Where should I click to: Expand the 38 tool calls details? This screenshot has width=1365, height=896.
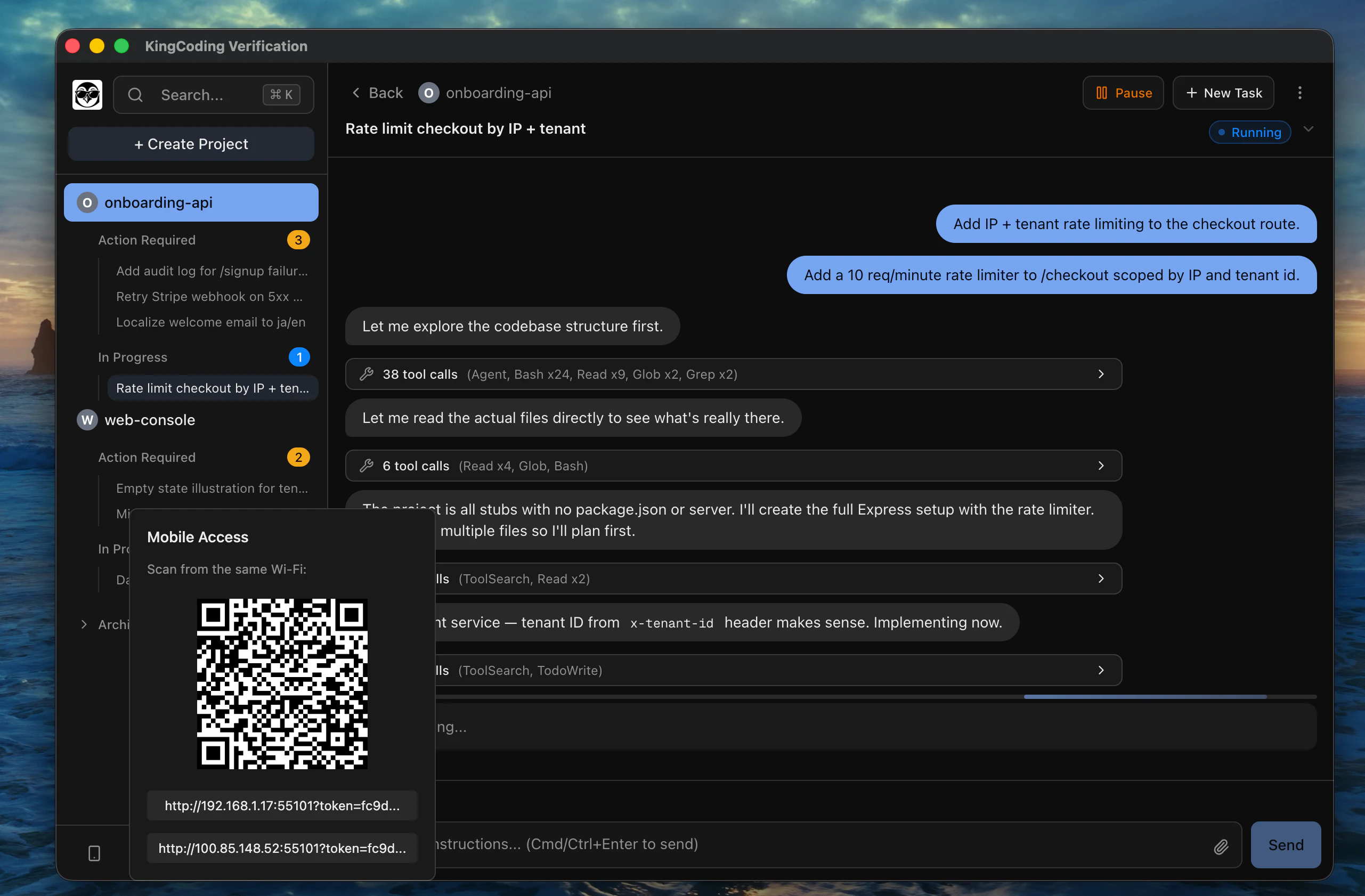(1101, 374)
